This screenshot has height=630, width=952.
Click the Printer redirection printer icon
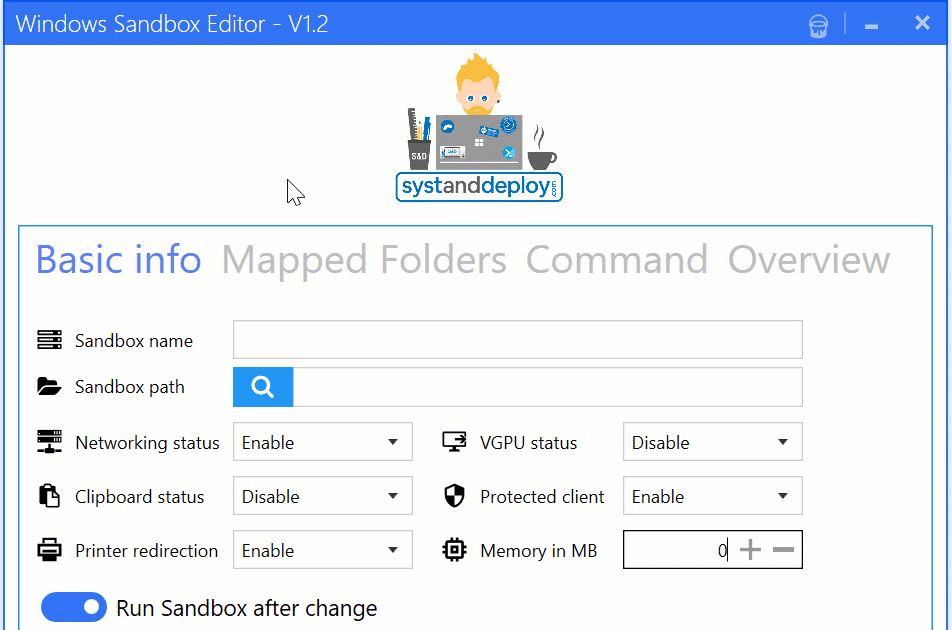[x=48, y=550]
